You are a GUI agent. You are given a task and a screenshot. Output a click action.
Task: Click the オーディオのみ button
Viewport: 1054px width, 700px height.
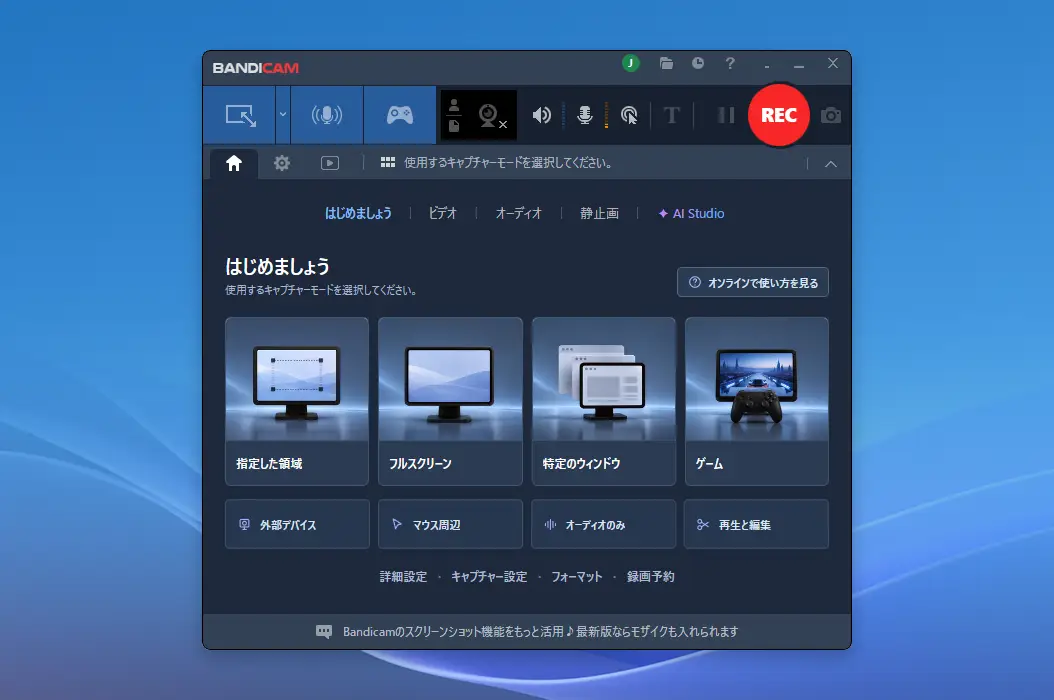(x=604, y=524)
